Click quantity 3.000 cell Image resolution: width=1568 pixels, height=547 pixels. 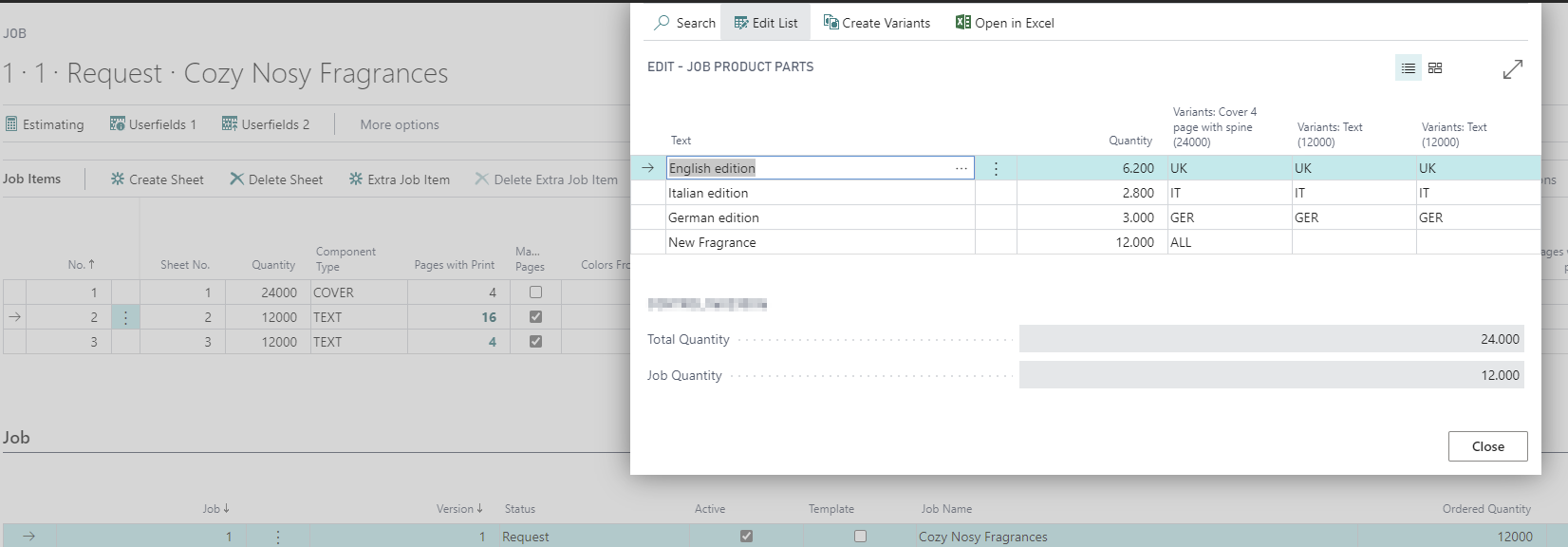pos(1092,217)
